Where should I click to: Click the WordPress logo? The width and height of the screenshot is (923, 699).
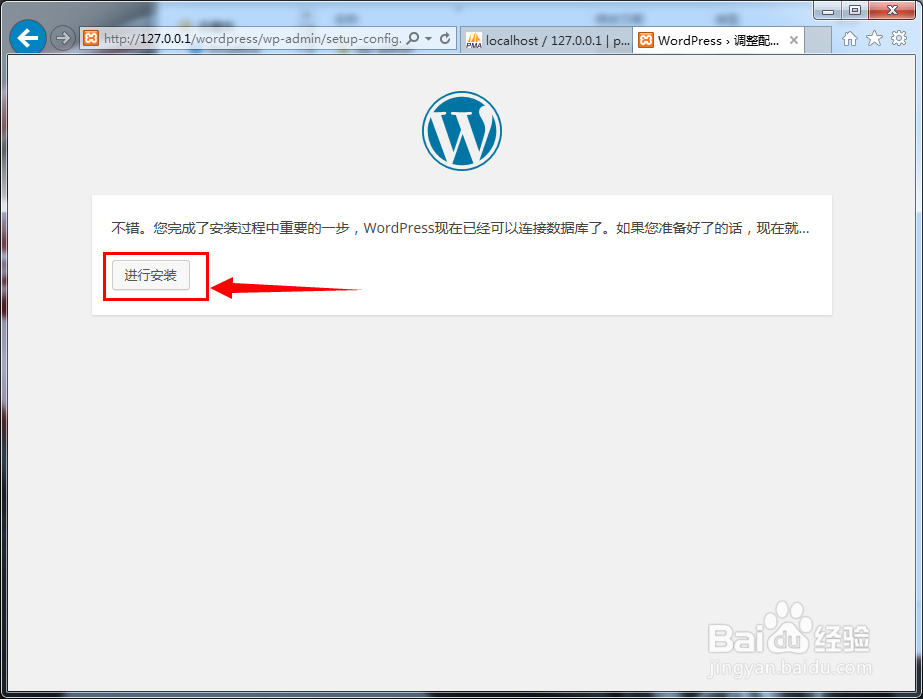click(462, 131)
